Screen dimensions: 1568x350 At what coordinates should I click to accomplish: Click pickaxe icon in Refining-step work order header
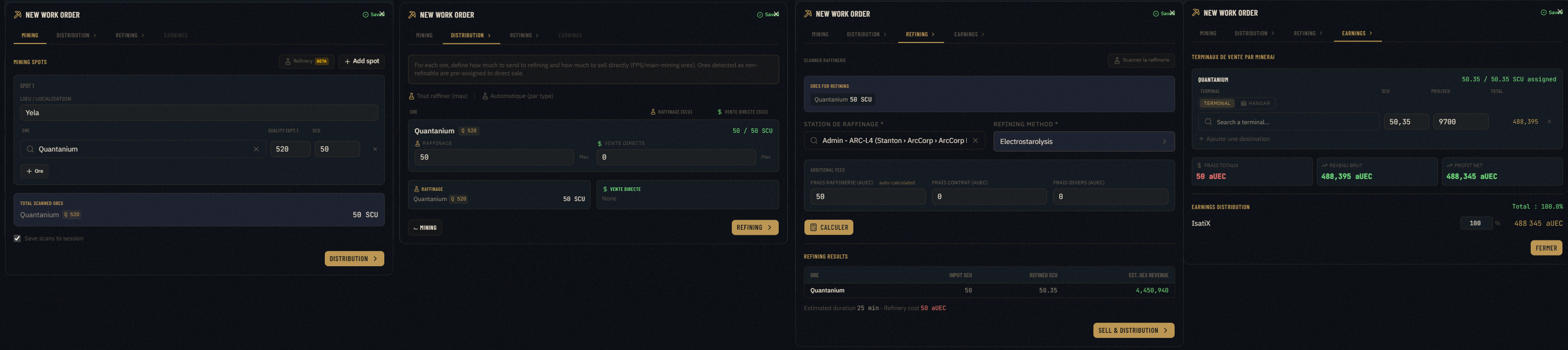[808, 14]
